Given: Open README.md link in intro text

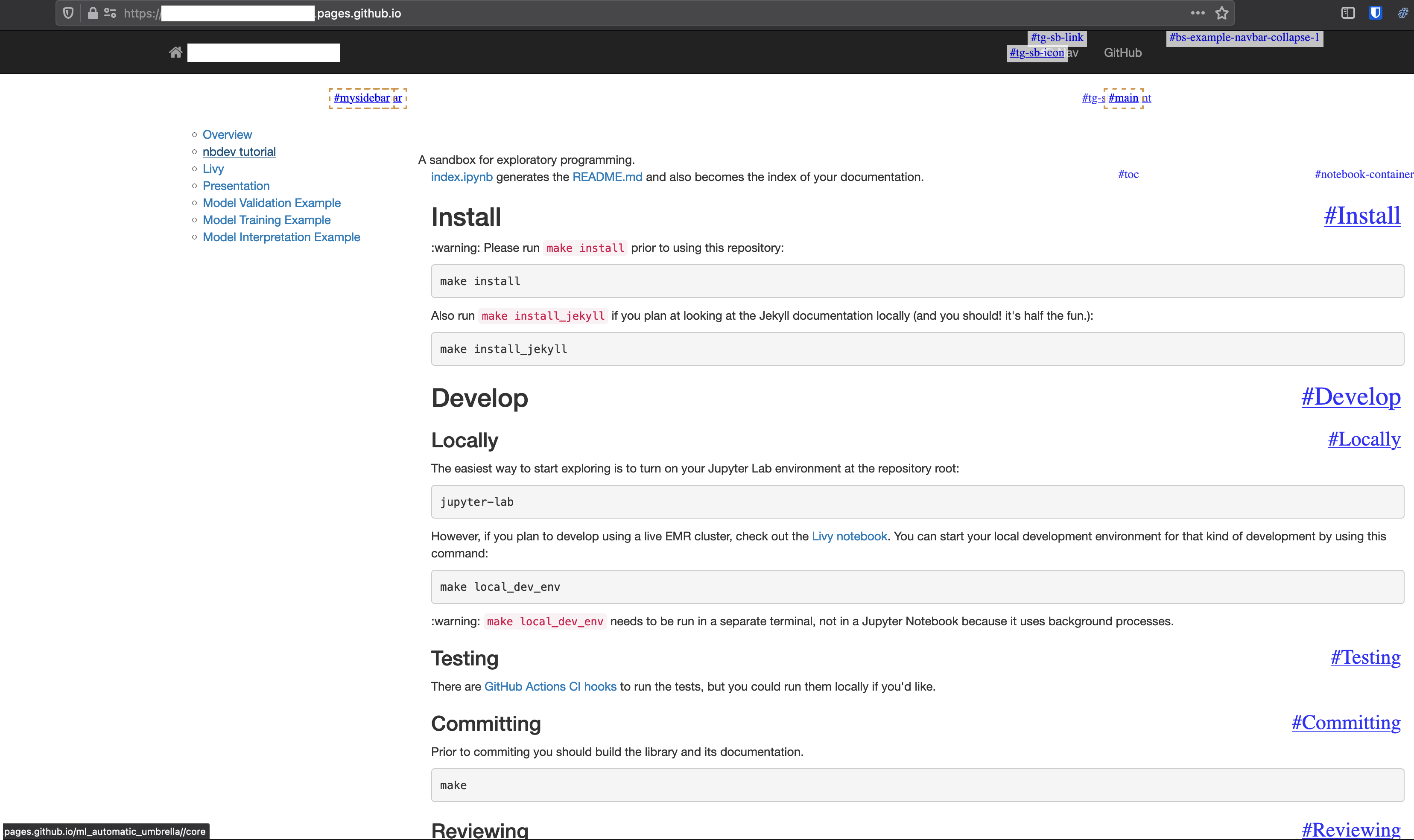Looking at the screenshot, I should click(607, 177).
